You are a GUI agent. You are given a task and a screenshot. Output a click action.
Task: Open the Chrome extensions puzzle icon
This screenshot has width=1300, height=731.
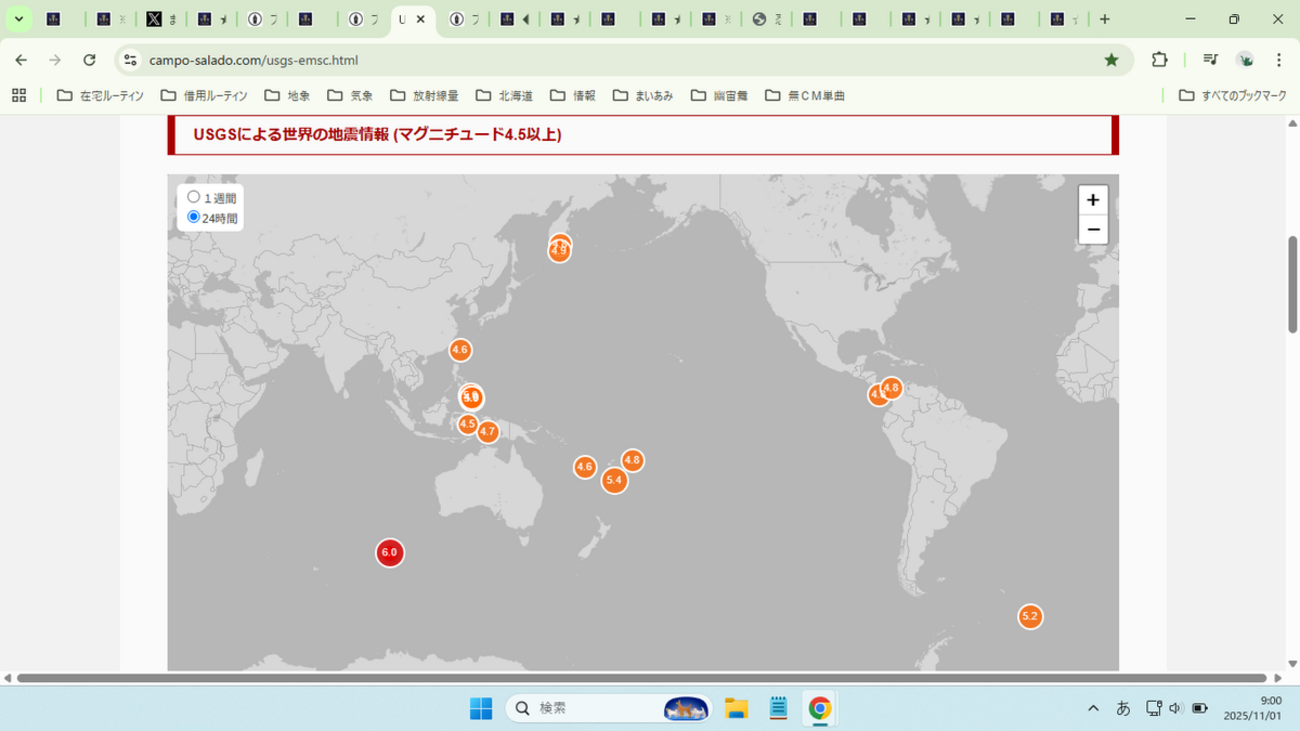1159,60
